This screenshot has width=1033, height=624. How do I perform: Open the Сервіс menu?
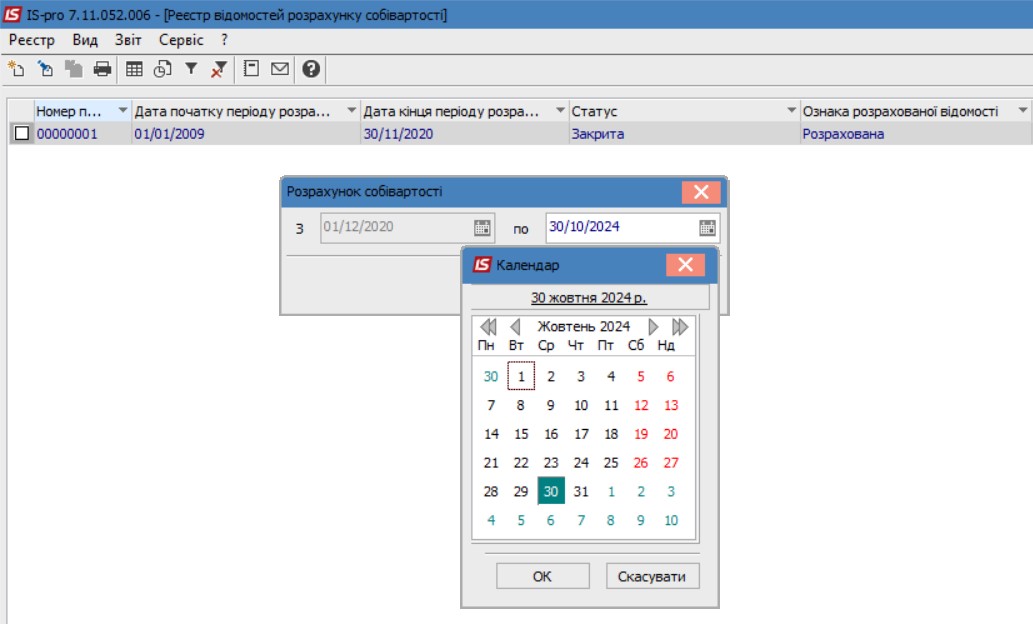[181, 40]
